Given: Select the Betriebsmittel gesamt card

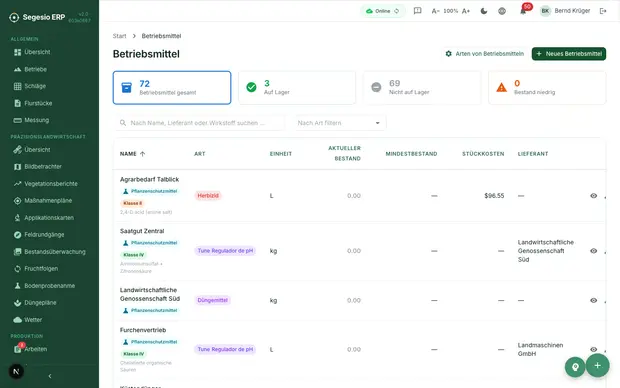Looking at the screenshot, I should (x=172, y=88).
